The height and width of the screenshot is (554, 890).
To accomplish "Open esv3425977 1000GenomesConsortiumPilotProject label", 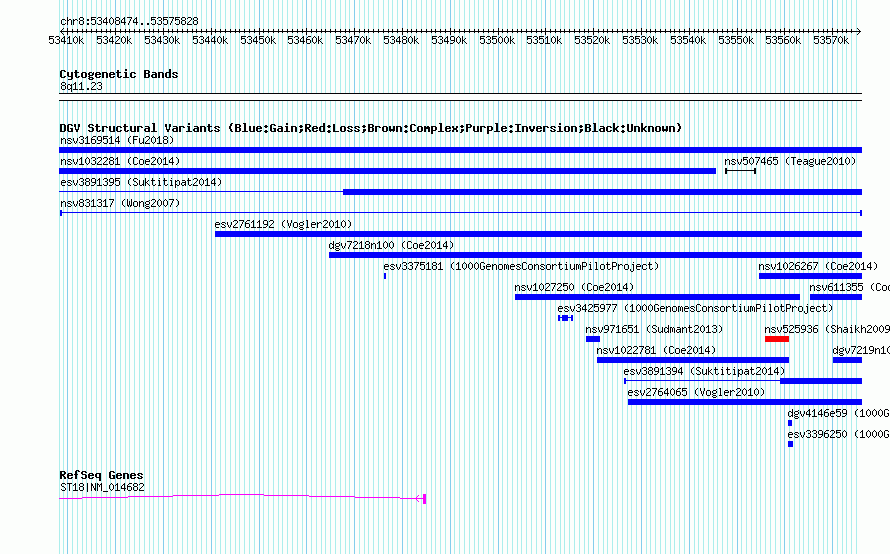I will [695, 308].
